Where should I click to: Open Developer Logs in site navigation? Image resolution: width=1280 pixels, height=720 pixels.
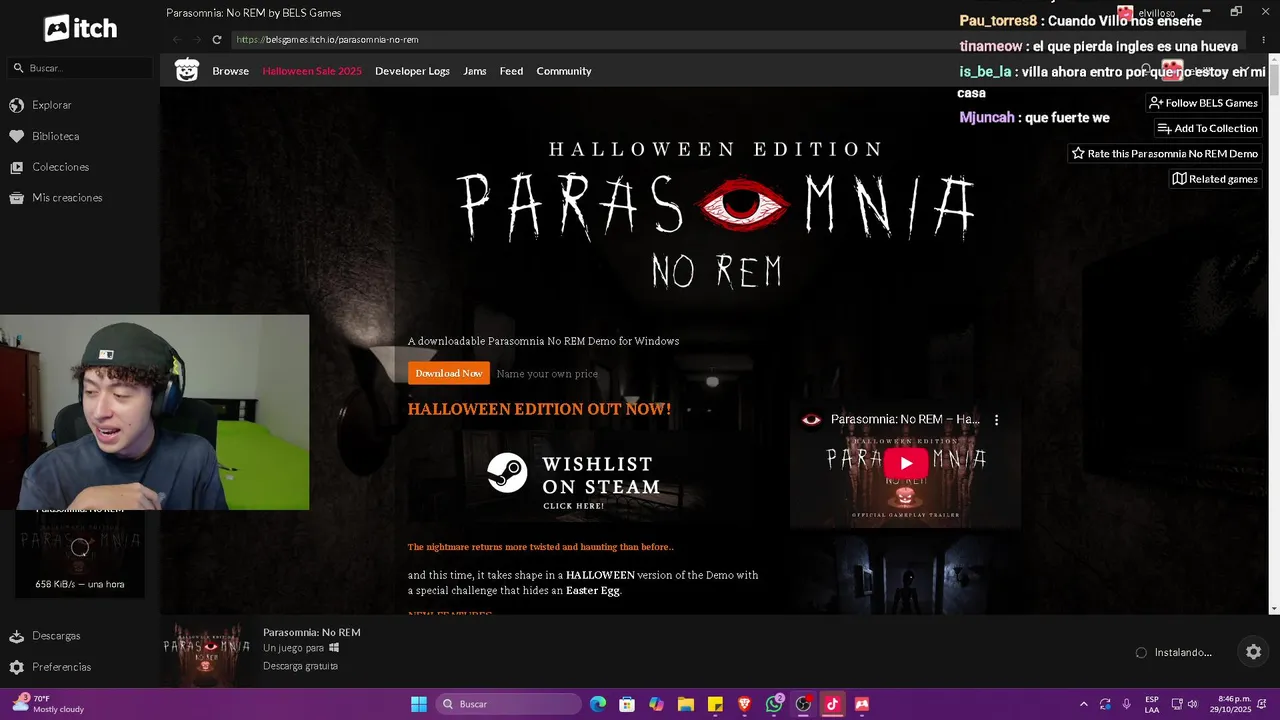(412, 71)
